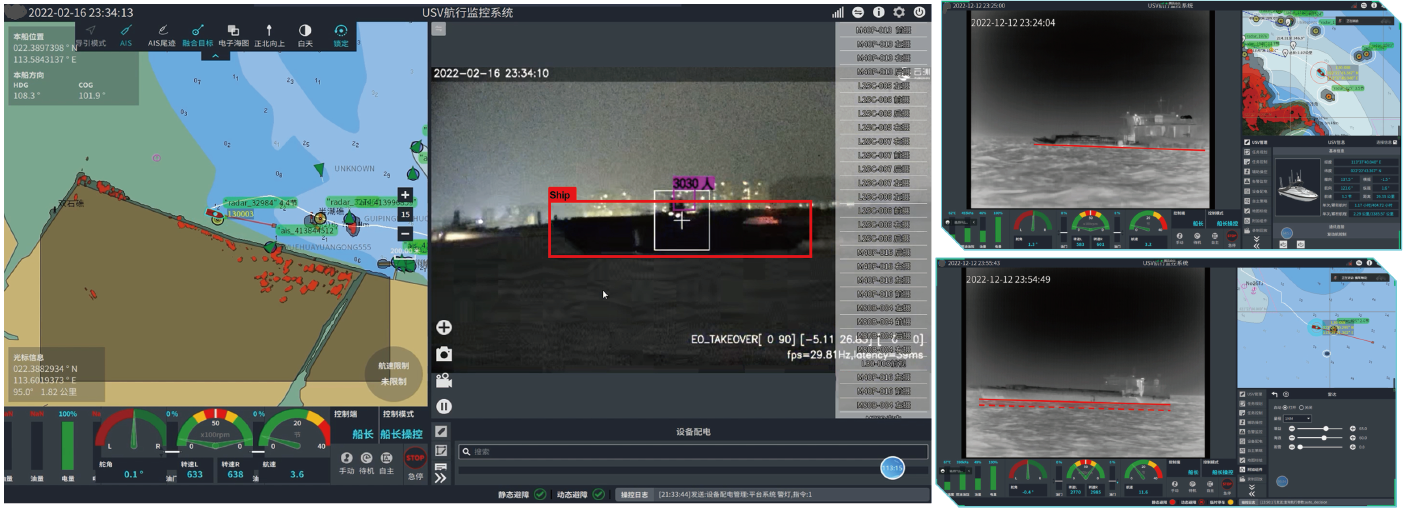The image size is (1407, 508).
Task: Zoom in the map with plus button
Action: (404, 196)
